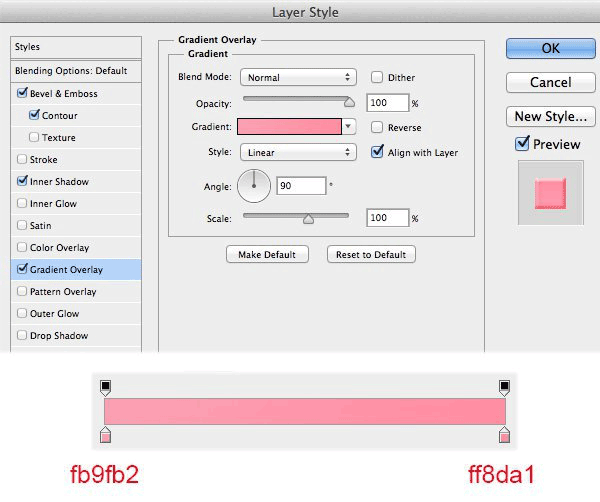Uncheck Align with Layer
The image size is (600, 502).
coord(377,152)
